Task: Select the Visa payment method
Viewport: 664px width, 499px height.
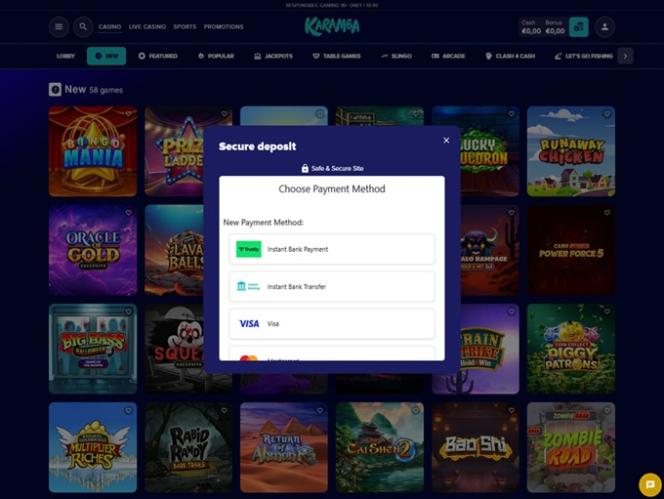Action: (332, 324)
